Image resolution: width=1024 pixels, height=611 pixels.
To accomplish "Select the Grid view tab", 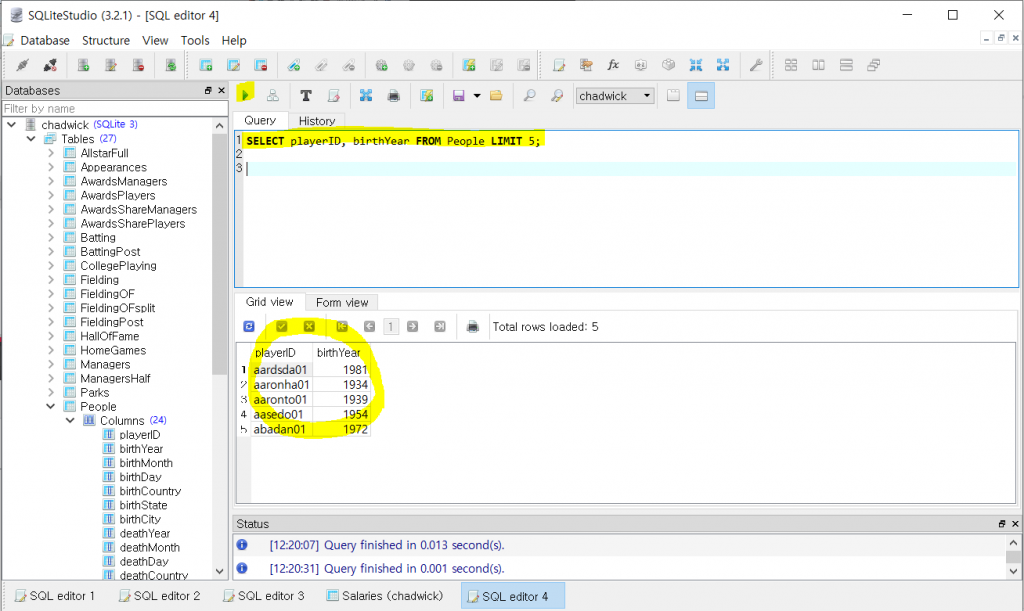I will point(270,302).
